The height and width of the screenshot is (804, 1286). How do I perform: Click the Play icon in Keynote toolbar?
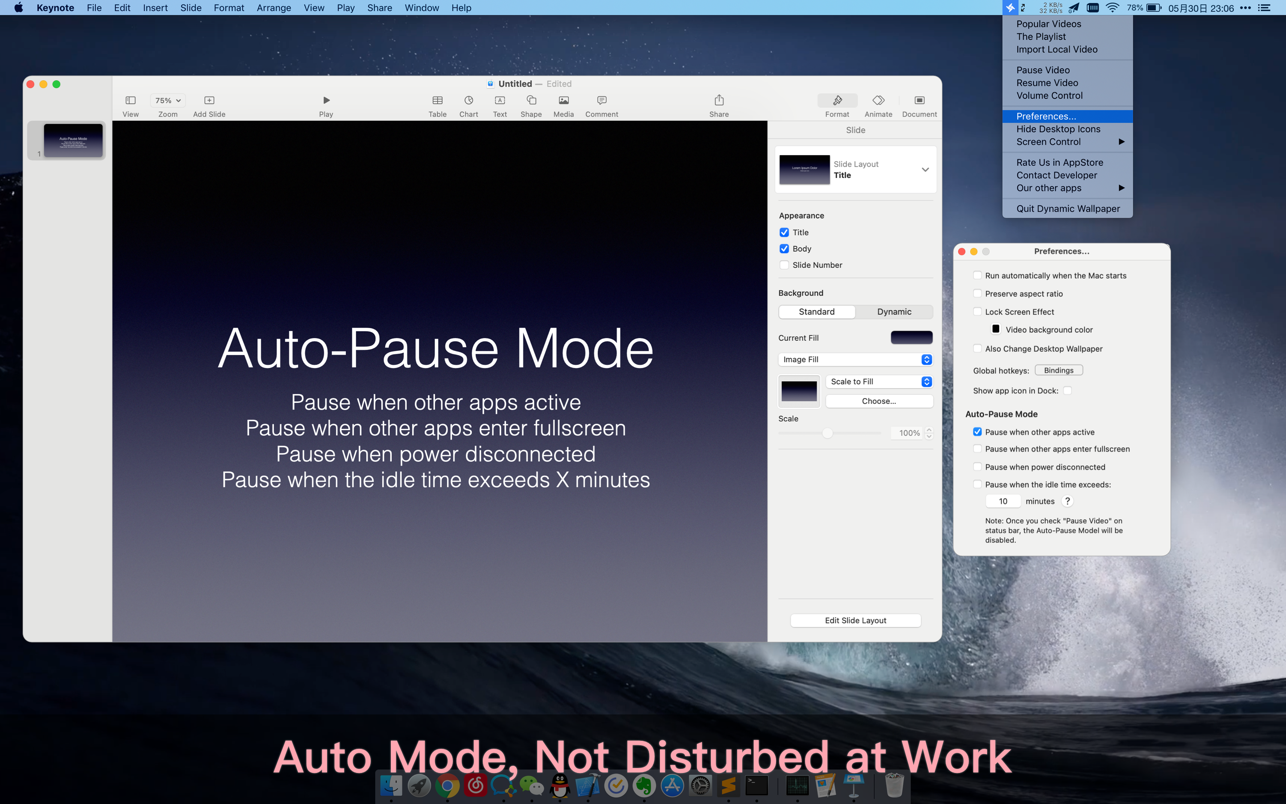click(x=326, y=101)
